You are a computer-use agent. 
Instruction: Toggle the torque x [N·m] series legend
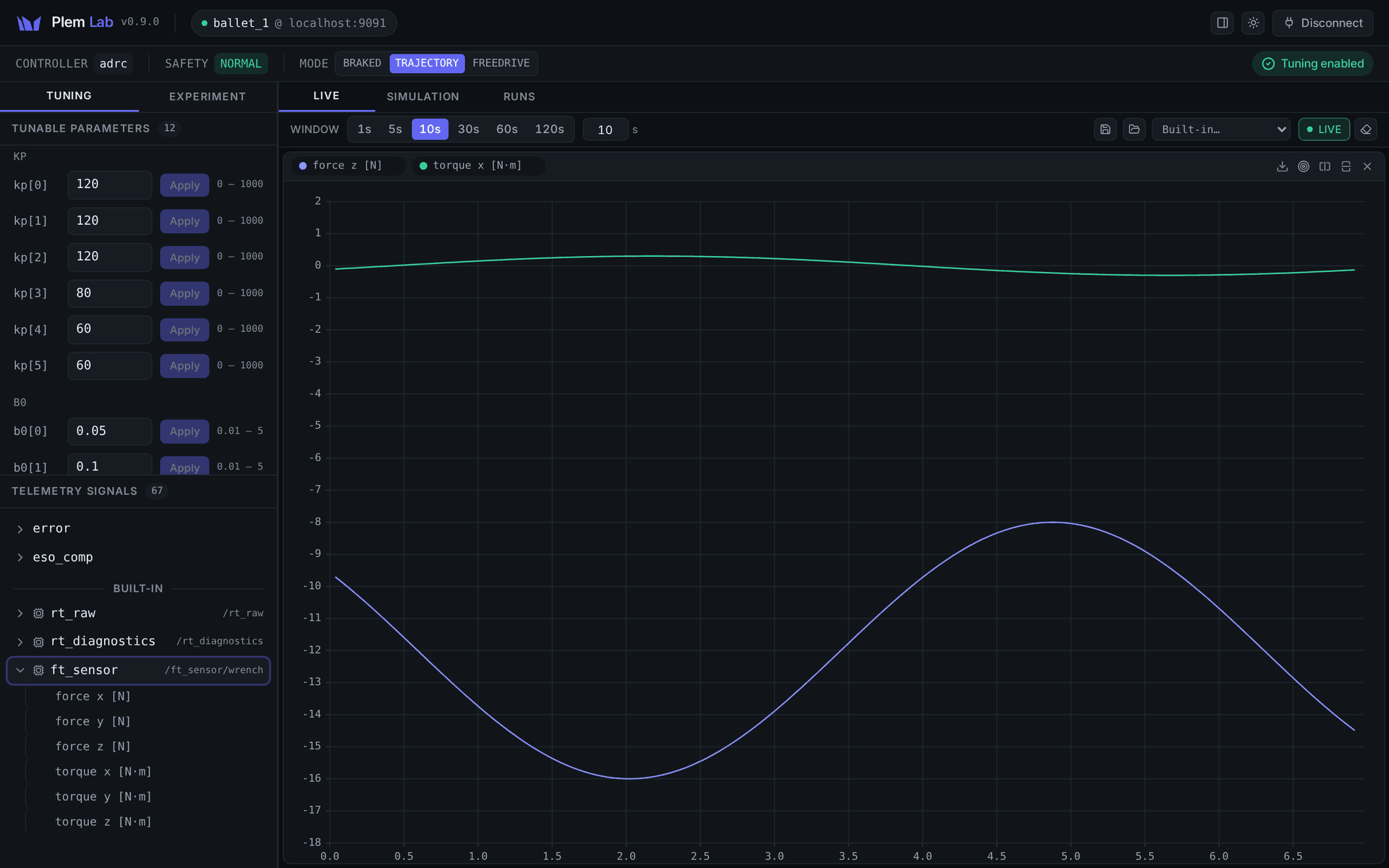click(477, 166)
